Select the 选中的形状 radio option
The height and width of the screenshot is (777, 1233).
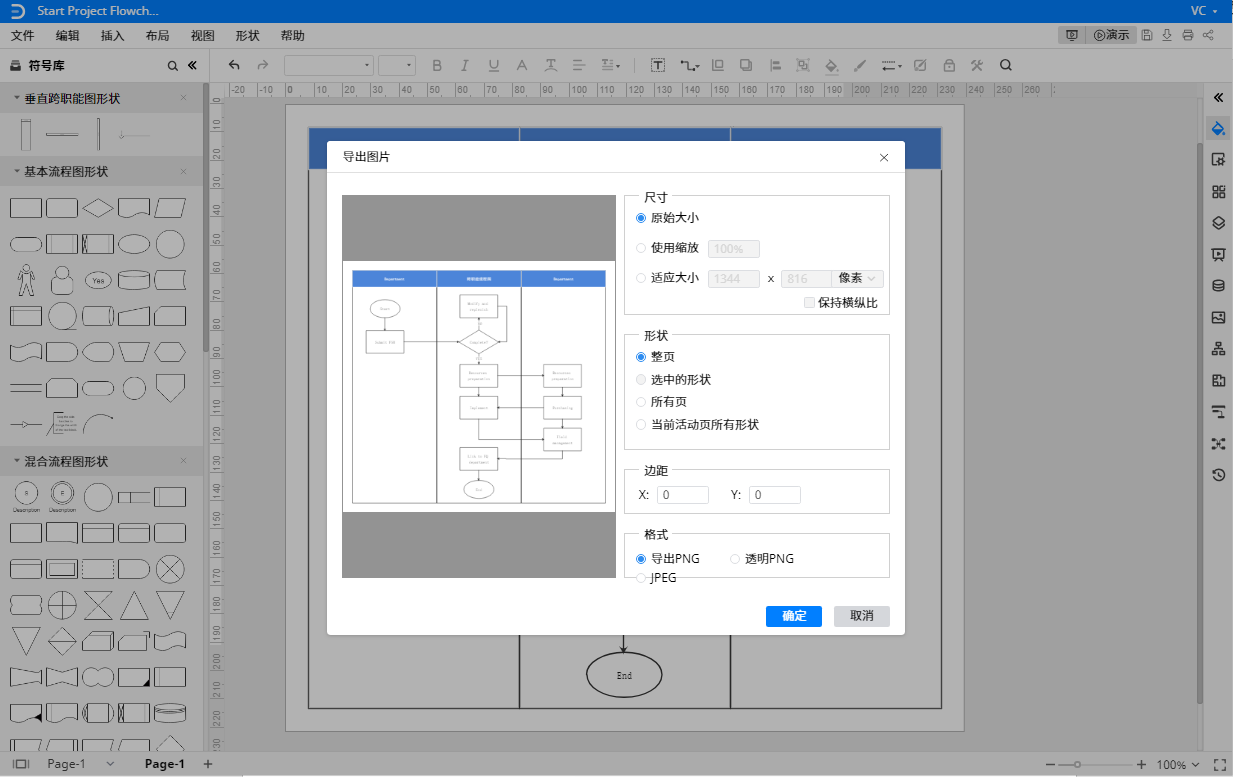click(x=641, y=380)
